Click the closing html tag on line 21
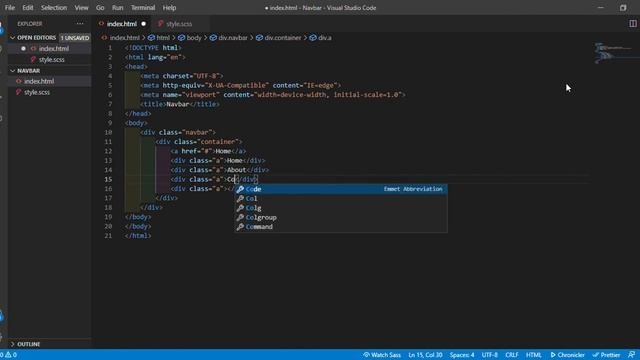 pos(138,236)
